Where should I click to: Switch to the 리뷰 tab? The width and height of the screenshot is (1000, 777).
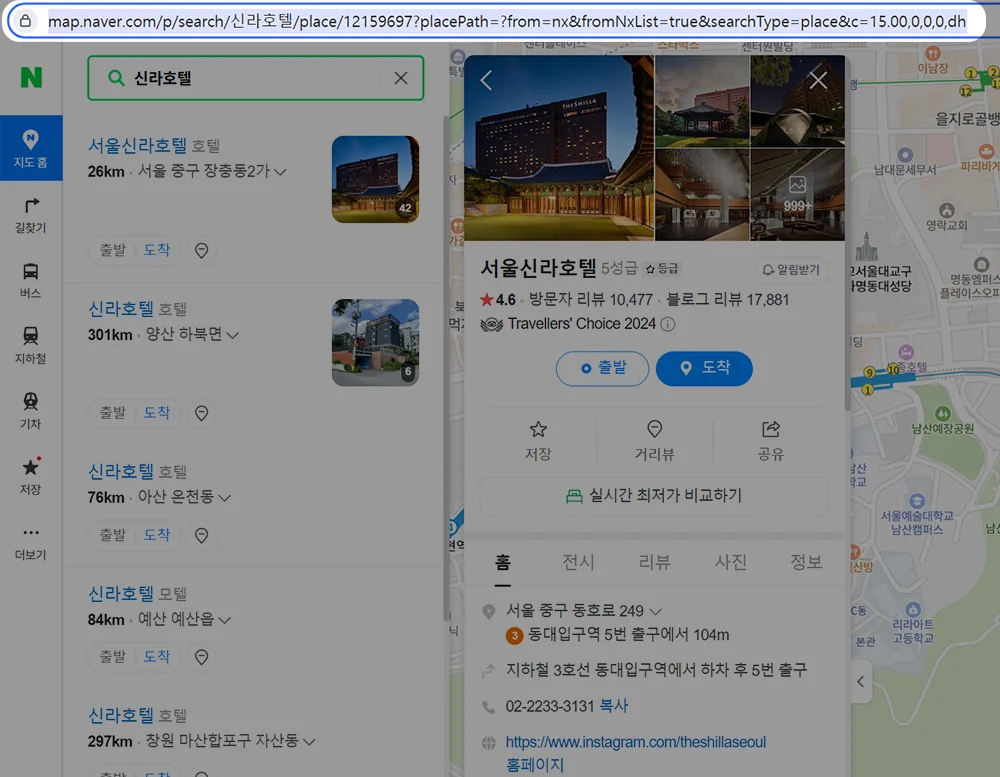click(x=654, y=562)
